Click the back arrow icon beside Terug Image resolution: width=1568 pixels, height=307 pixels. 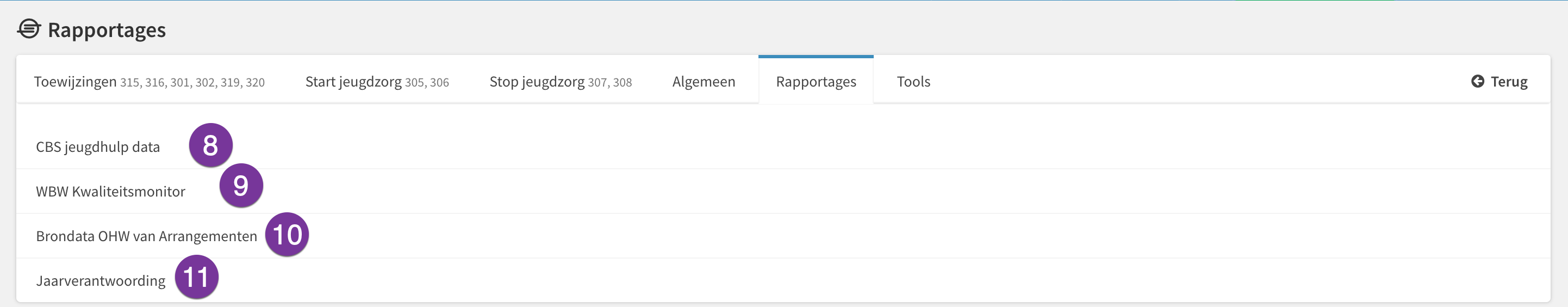tap(1477, 81)
